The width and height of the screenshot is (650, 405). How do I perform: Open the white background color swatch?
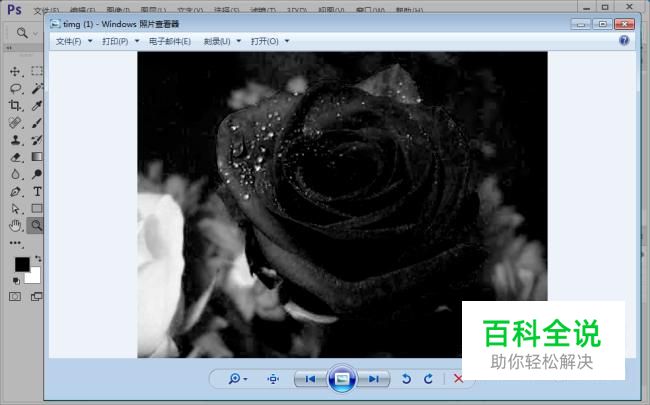click(33, 275)
